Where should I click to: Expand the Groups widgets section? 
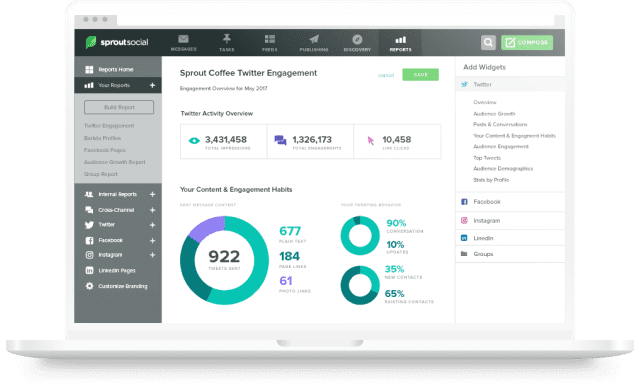(510, 254)
